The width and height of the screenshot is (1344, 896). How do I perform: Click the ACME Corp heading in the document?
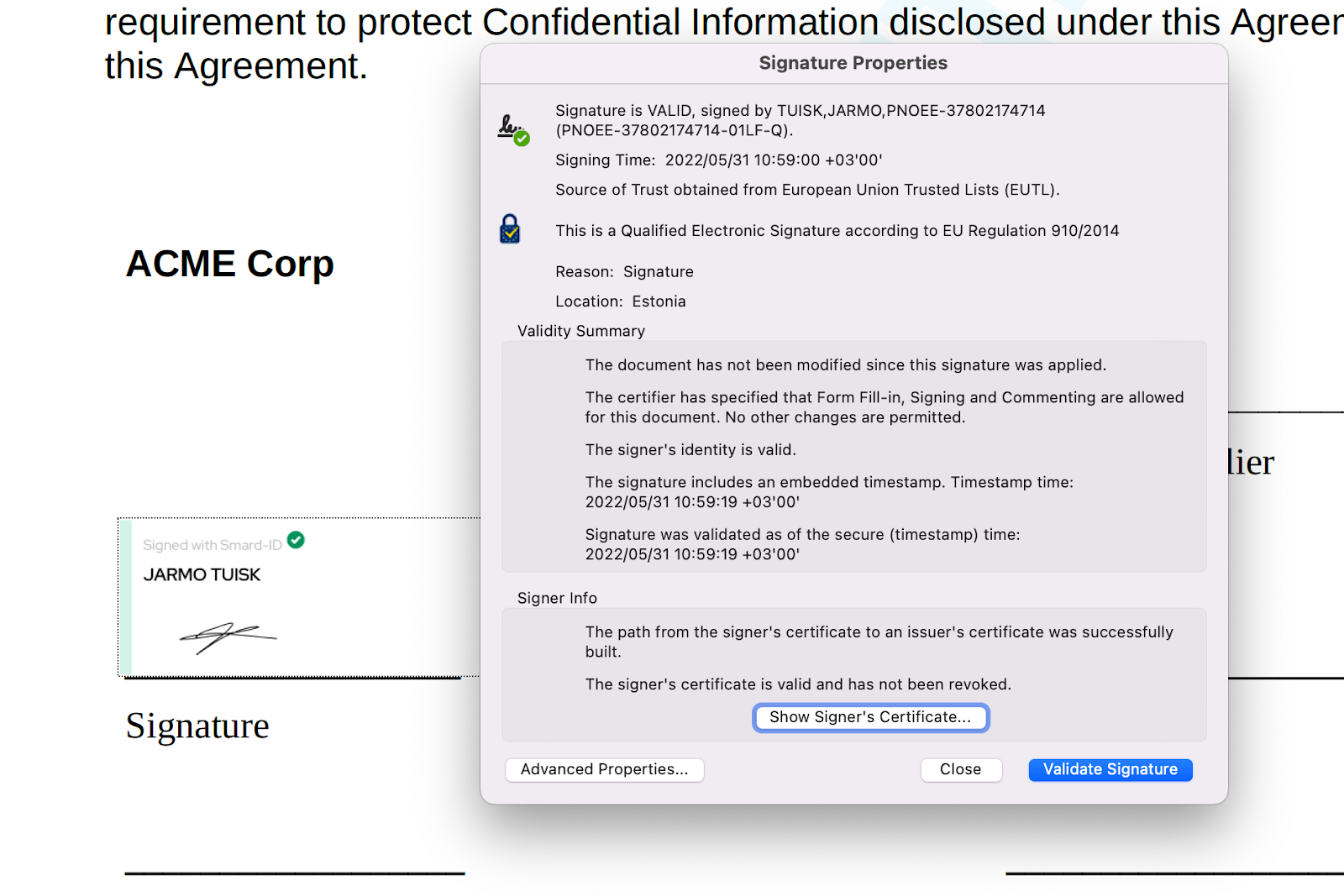coord(229,263)
